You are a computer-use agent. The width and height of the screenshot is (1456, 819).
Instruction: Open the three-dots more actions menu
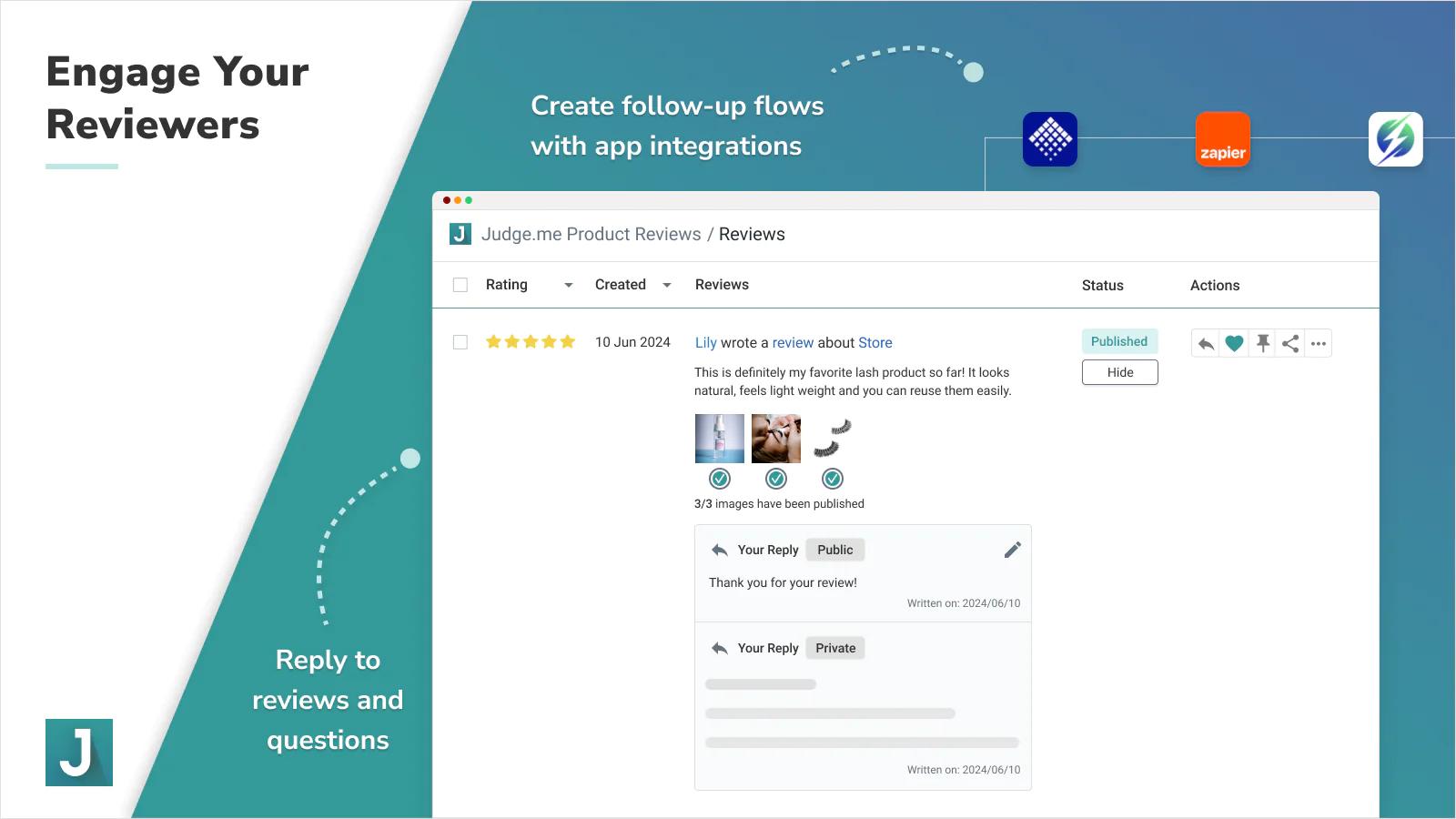(x=1319, y=343)
